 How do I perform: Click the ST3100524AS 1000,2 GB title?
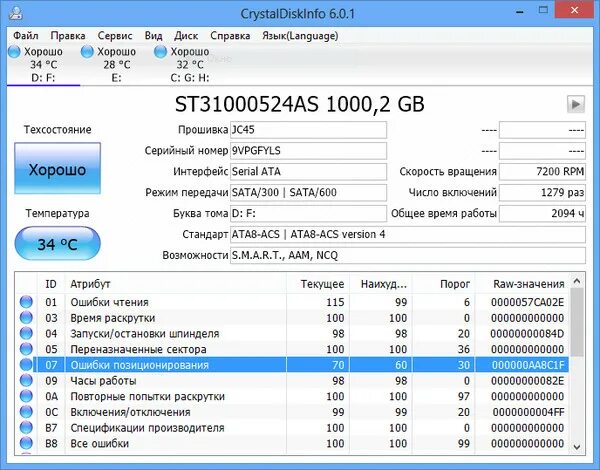click(300, 104)
